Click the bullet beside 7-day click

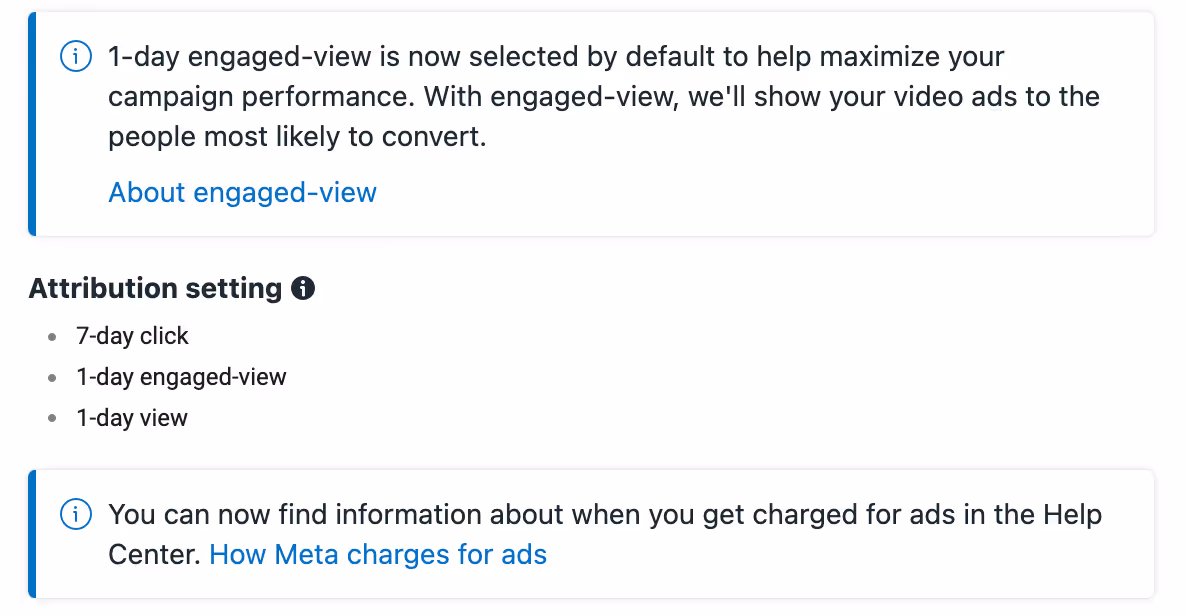(51, 337)
